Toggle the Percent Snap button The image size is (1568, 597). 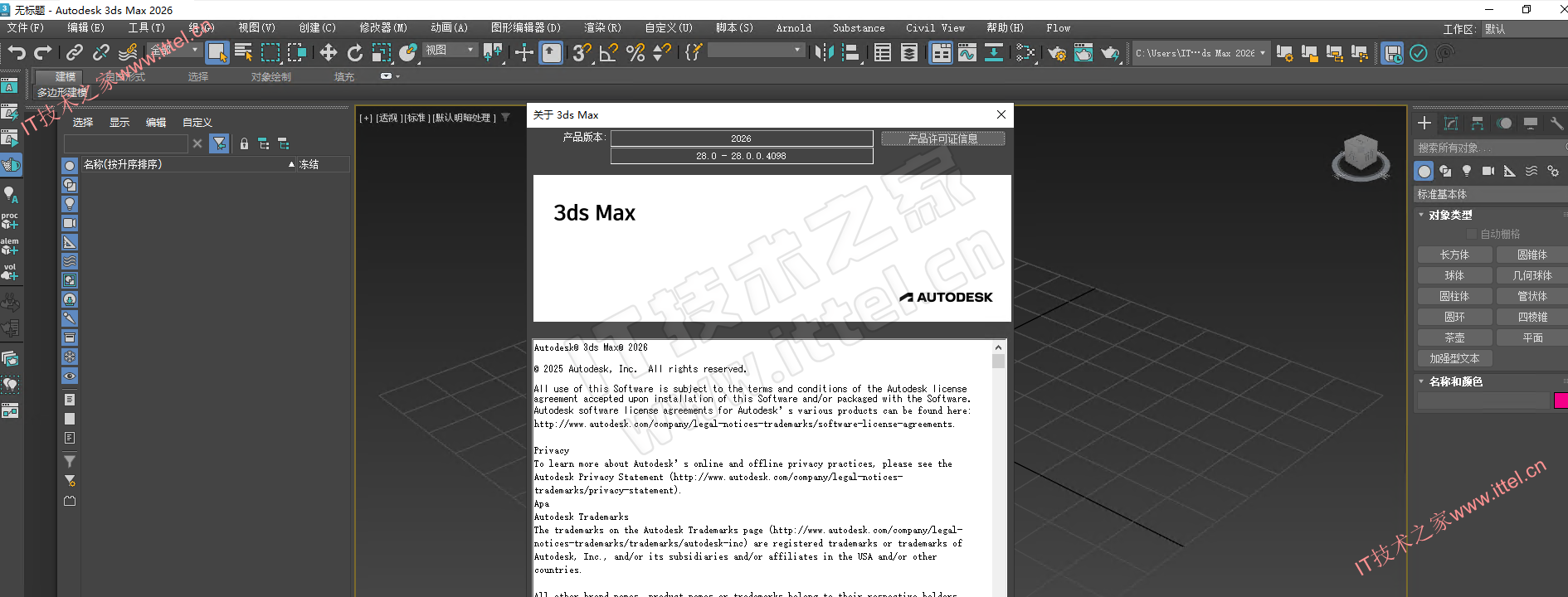636,53
